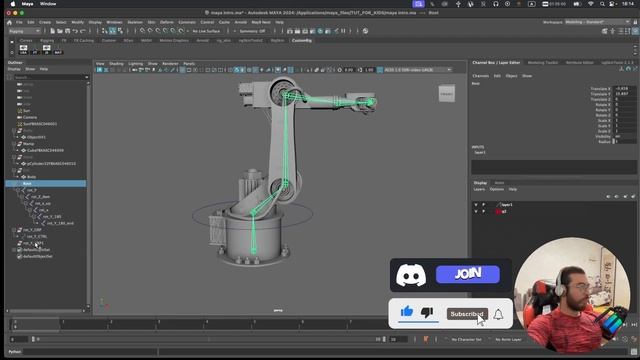Switch to the Attribute Editor tab
Viewport: 640px width, 360px height.
coord(580,62)
